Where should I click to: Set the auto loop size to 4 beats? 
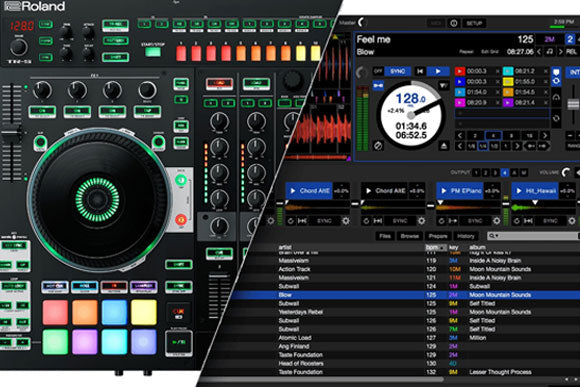(493, 136)
